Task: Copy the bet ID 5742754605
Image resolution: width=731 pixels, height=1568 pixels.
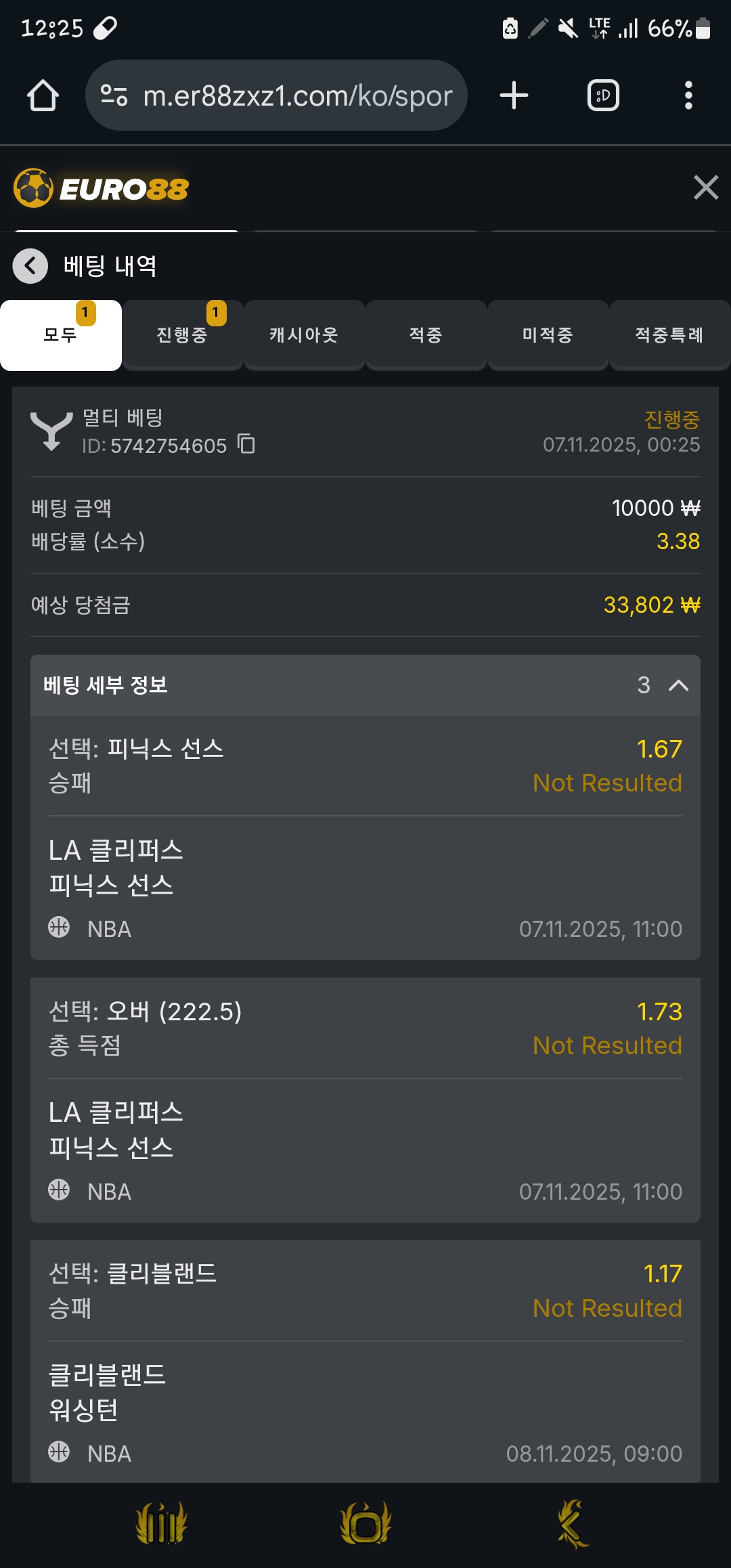Action: pos(246,444)
